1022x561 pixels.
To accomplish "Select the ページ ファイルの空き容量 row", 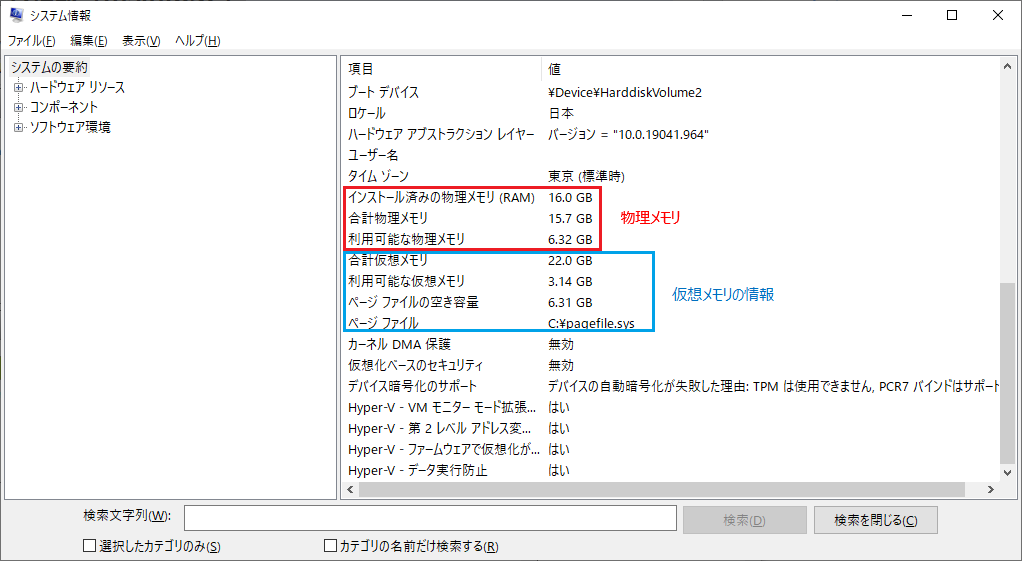I will (671, 302).
